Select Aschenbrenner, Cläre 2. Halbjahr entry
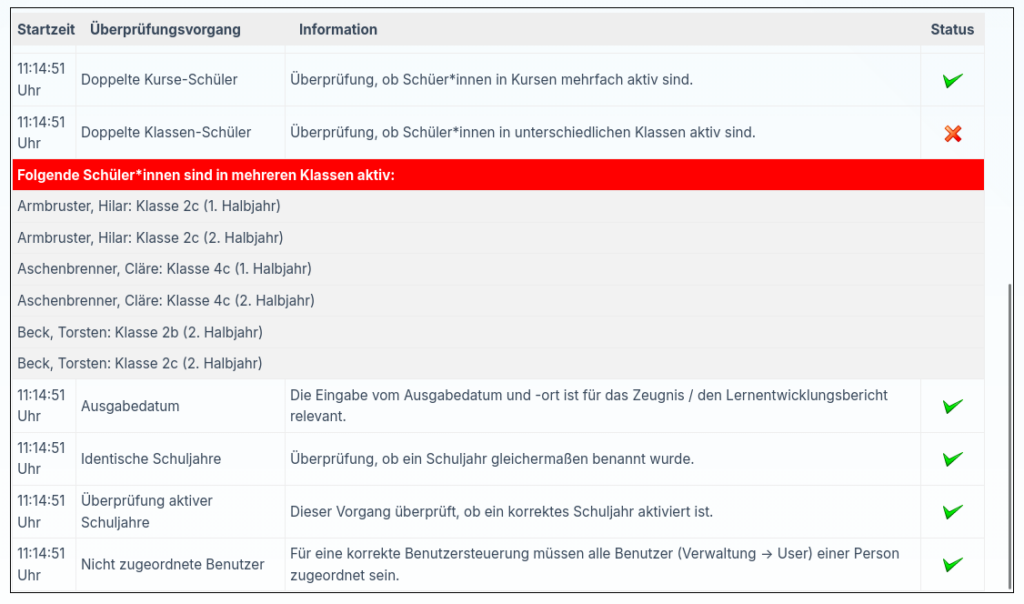1024x604 pixels. click(166, 300)
